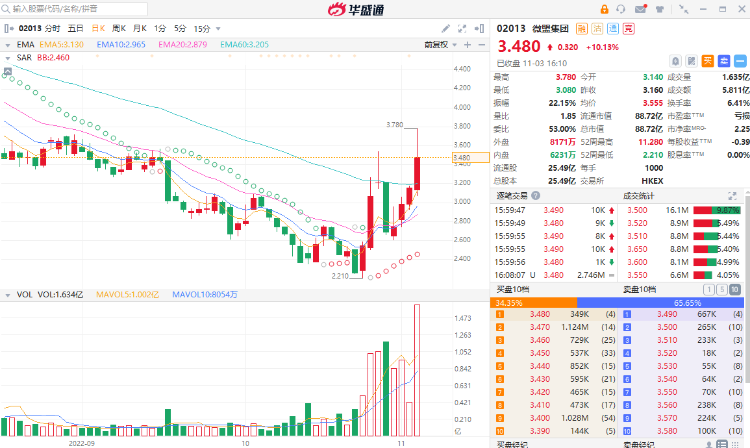Click 成交统计 trade statistics header
The height and width of the screenshot is (448, 750).
coord(639,196)
